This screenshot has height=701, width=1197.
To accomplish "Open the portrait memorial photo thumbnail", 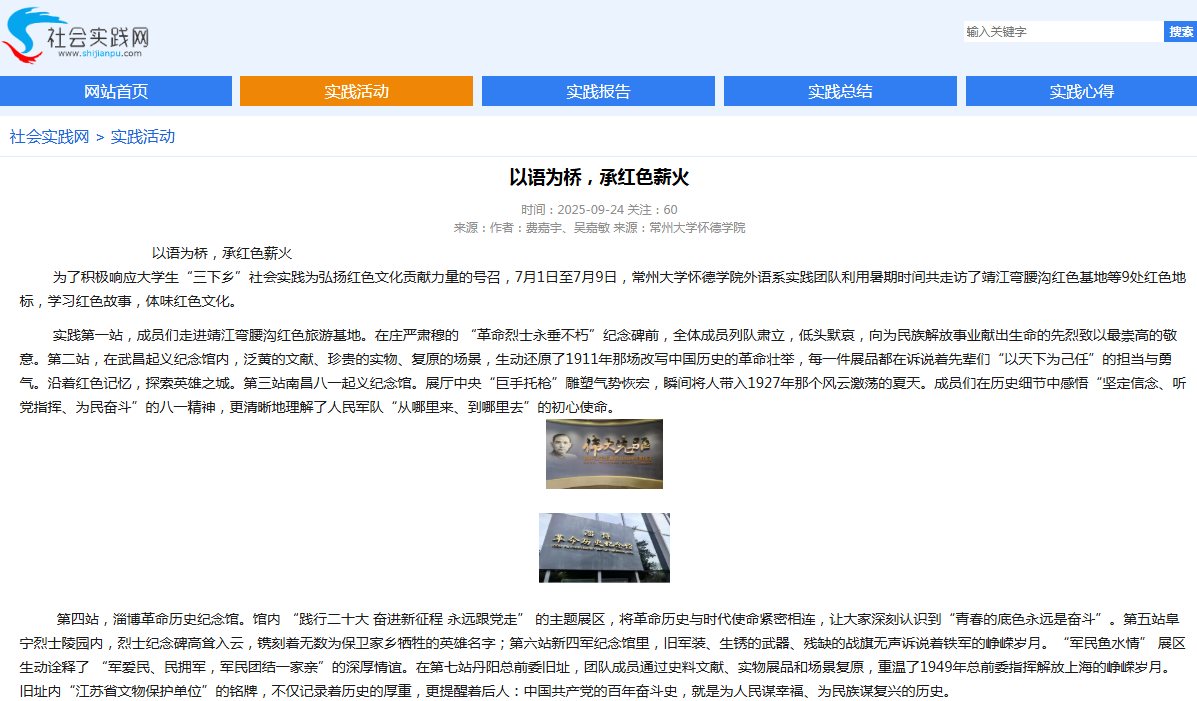I will [604, 454].
